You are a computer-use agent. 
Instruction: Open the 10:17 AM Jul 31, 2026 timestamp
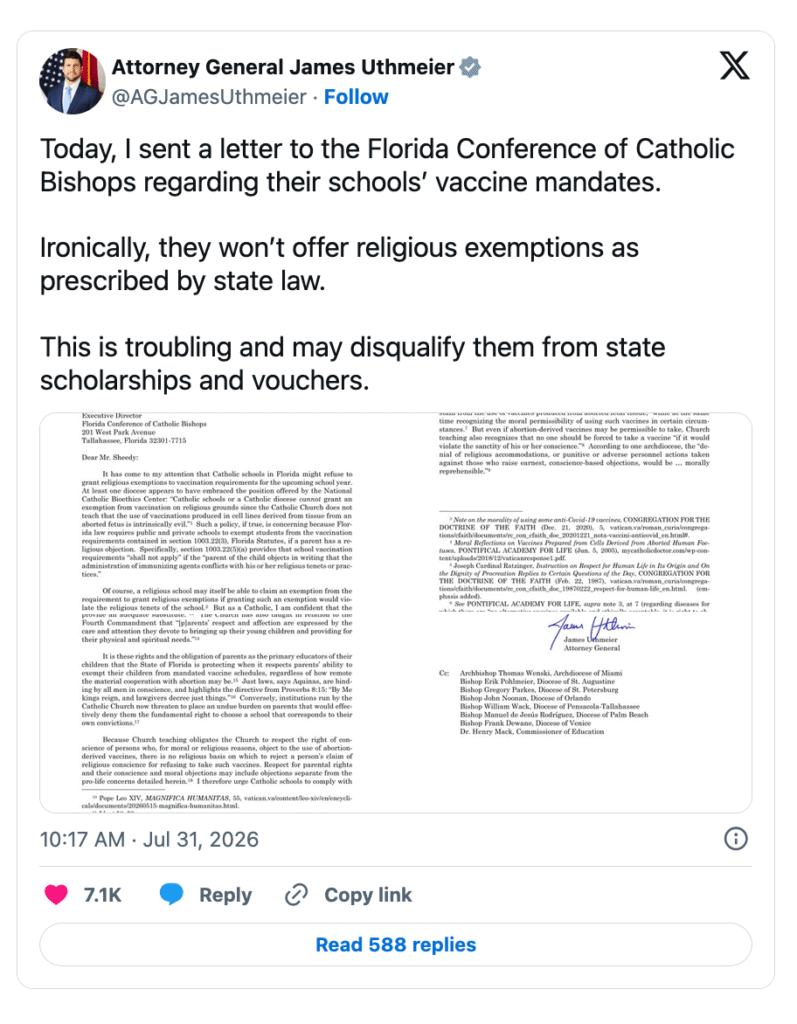(x=149, y=839)
